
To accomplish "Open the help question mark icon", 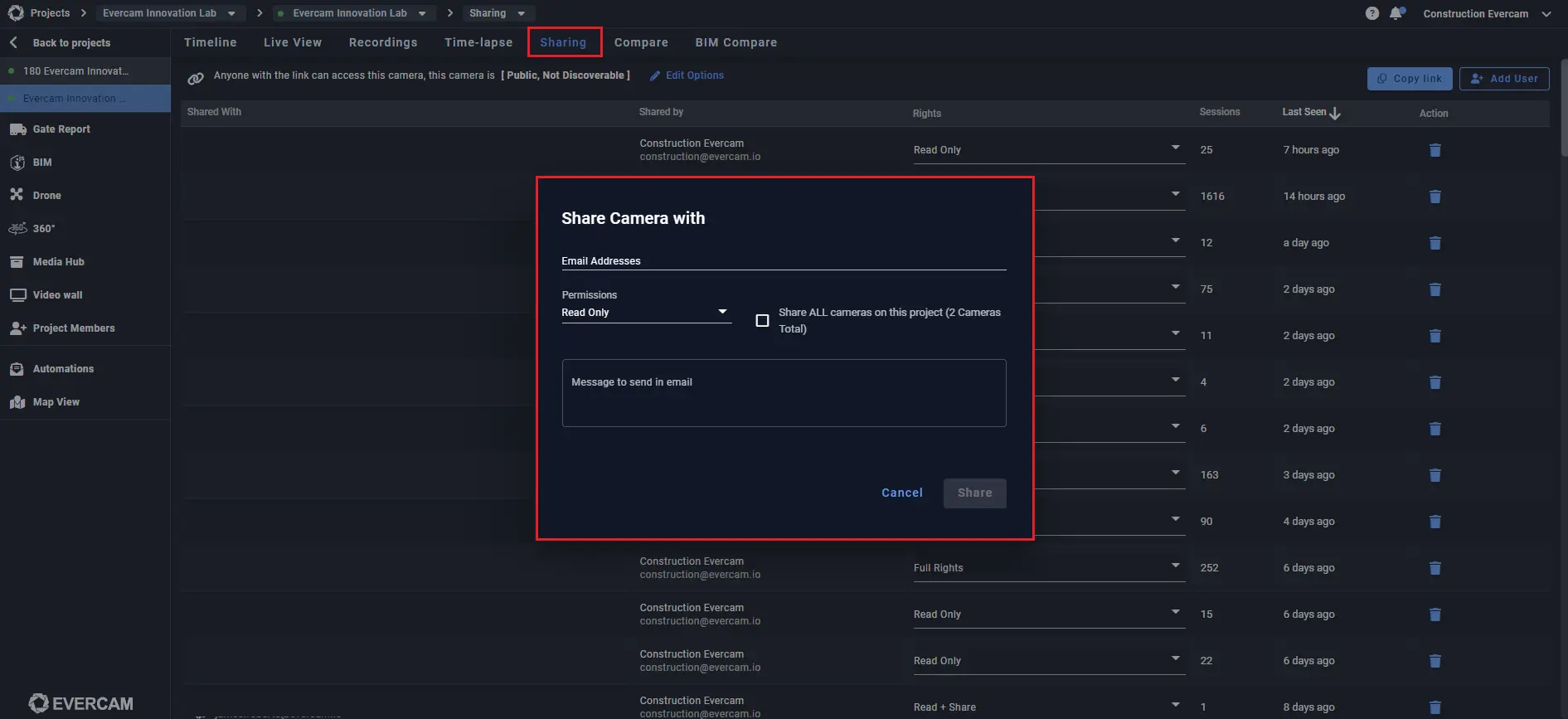I will 1372,13.
